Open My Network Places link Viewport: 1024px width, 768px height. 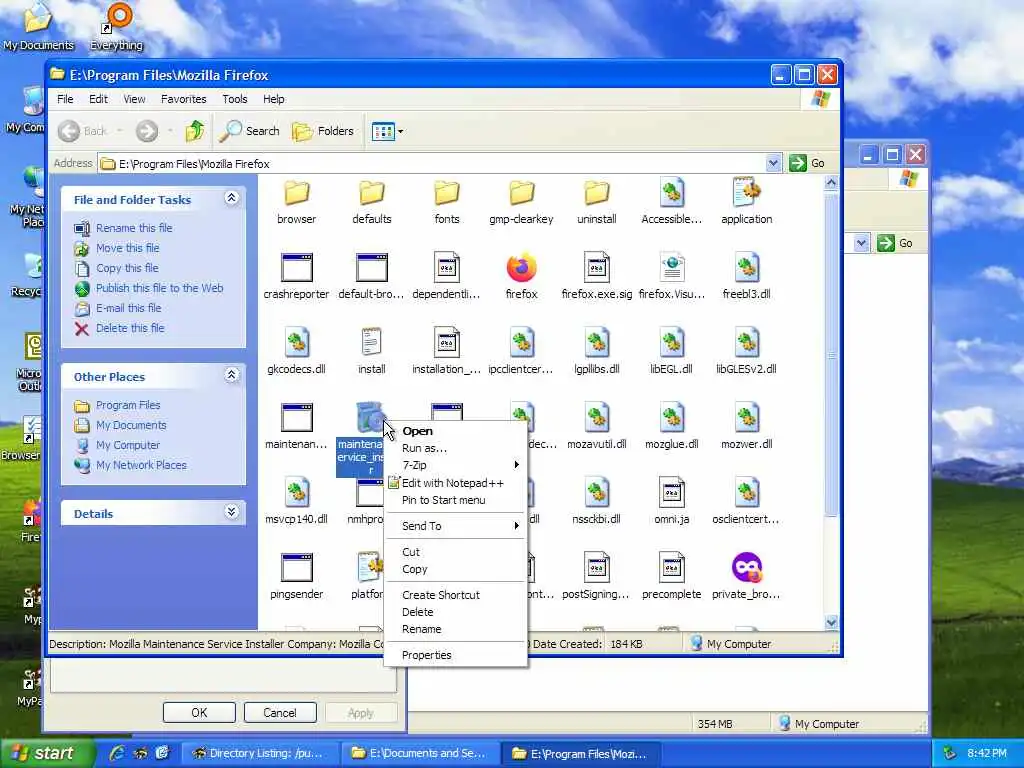coord(141,466)
